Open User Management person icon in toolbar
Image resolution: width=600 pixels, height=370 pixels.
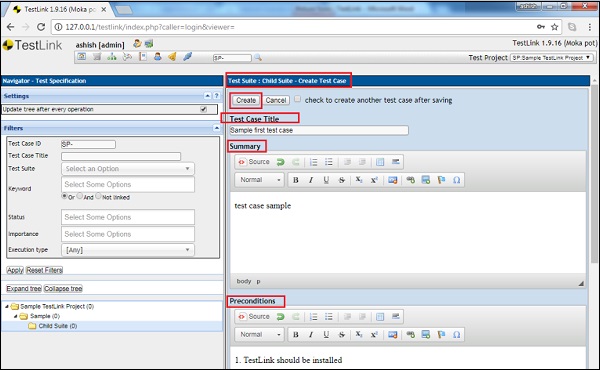pos(157,57)
